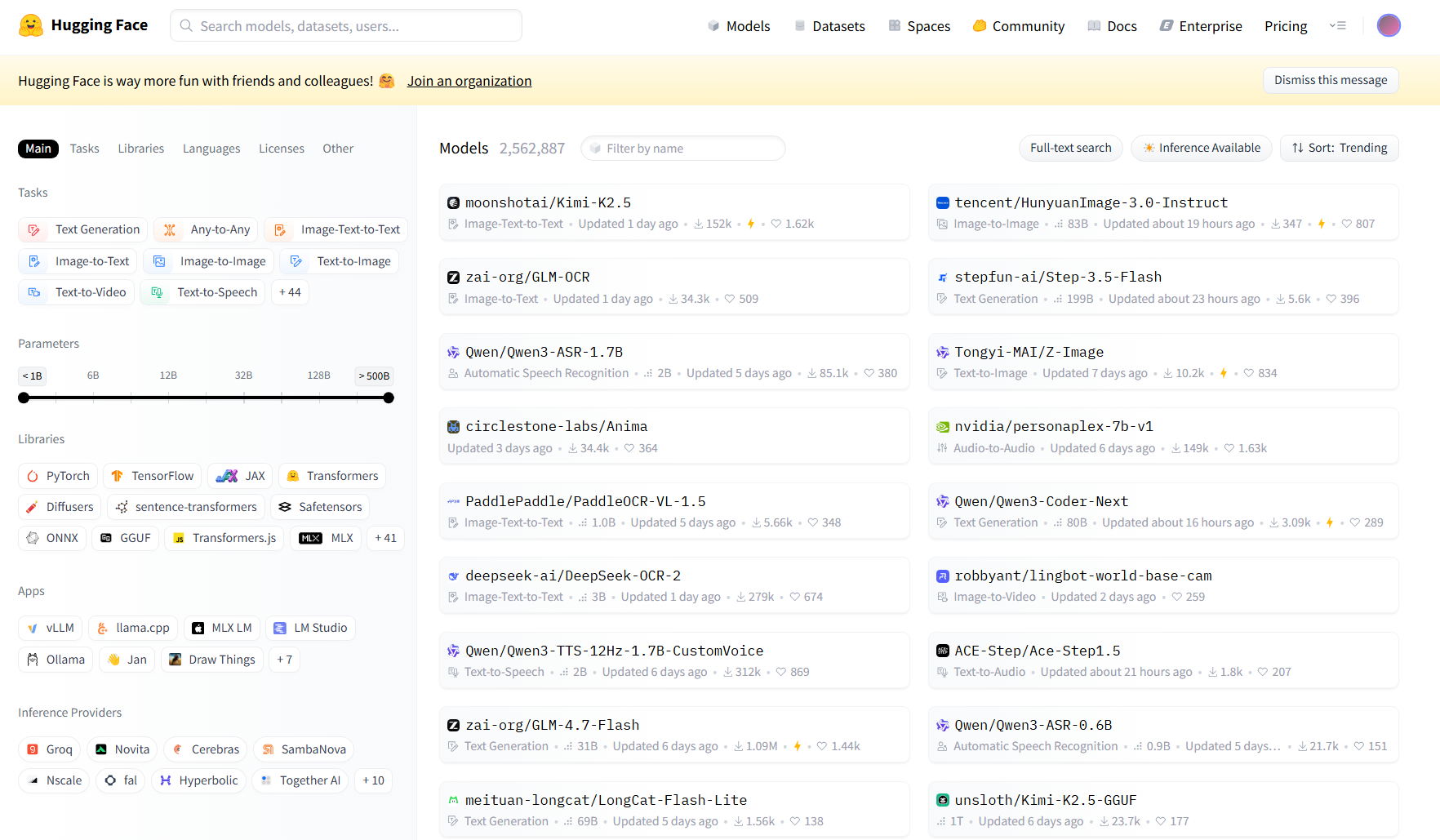Click the llama.cpp app icon
This screenshot has width=1440, height=840.
[102, 629]
